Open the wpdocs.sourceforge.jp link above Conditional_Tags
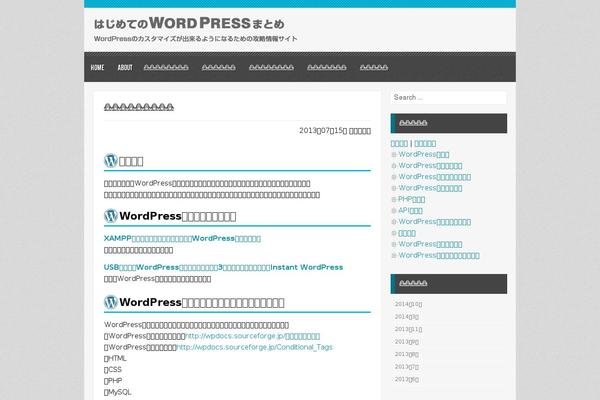This screenshot has width=600, height=400. pyautogui.click(x=253, y=336)
